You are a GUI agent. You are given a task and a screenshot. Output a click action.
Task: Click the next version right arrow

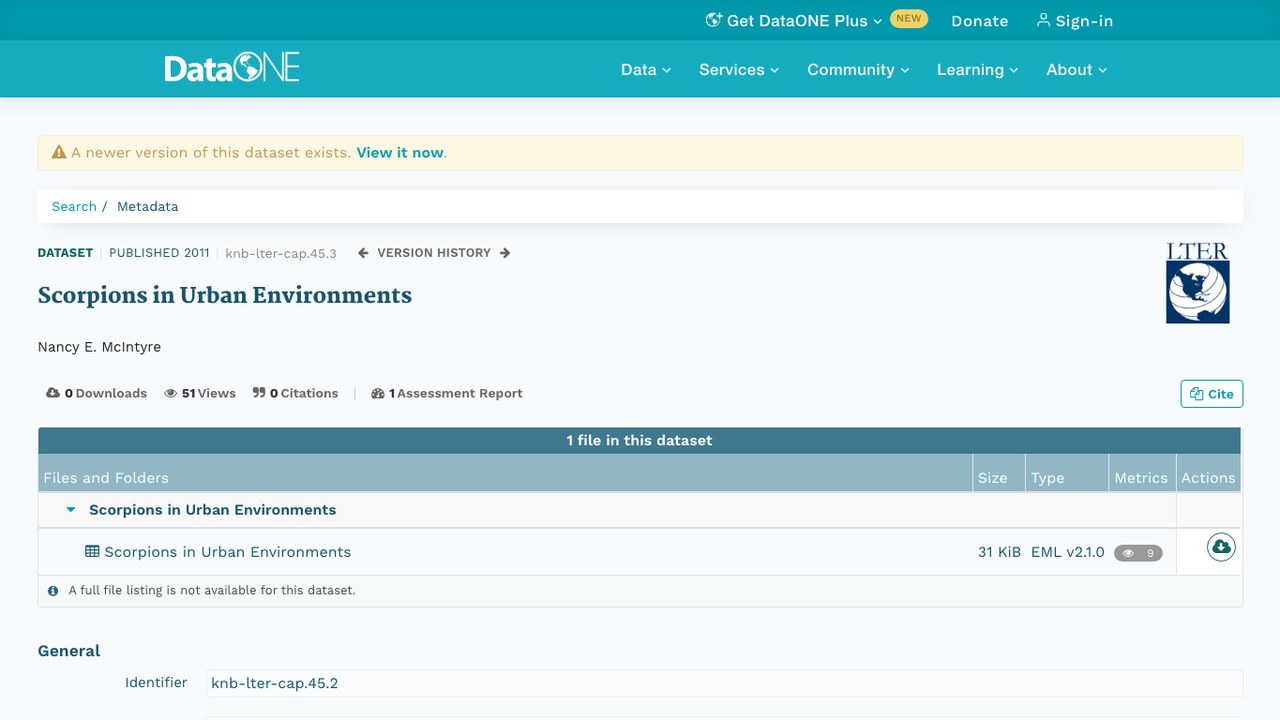[505, 253]
